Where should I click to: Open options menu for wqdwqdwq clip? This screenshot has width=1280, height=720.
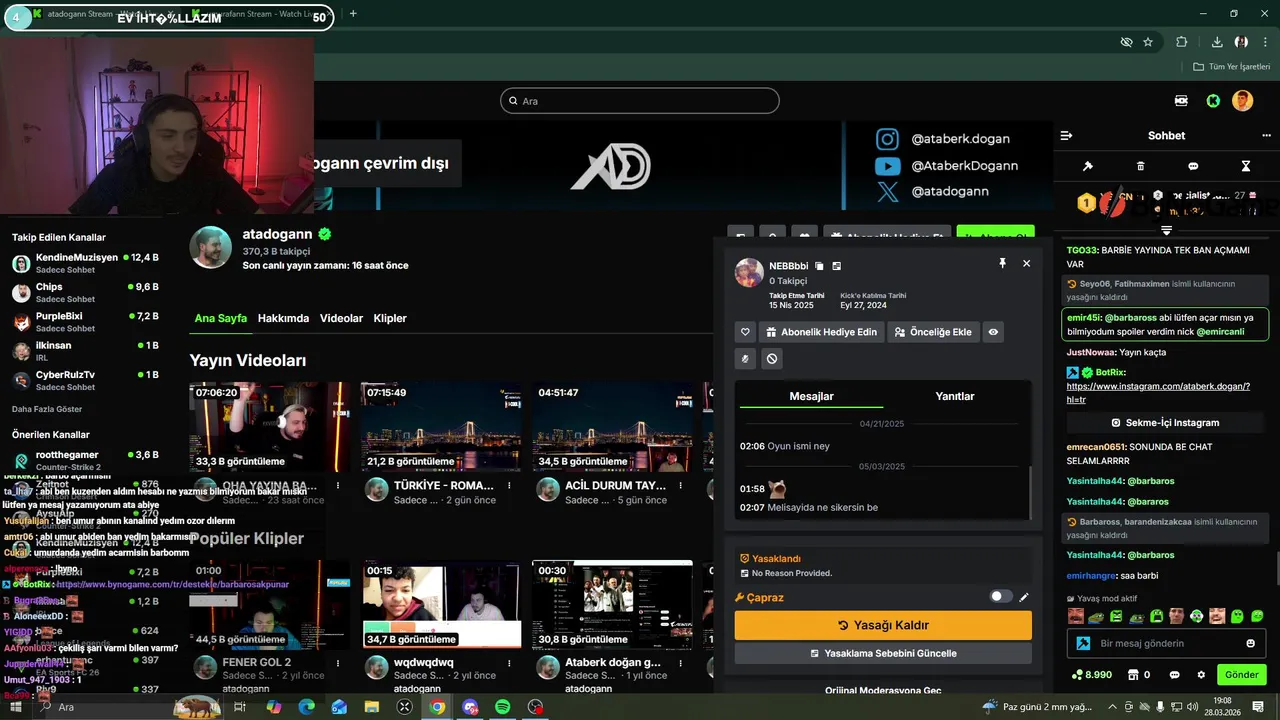[510, 662]
